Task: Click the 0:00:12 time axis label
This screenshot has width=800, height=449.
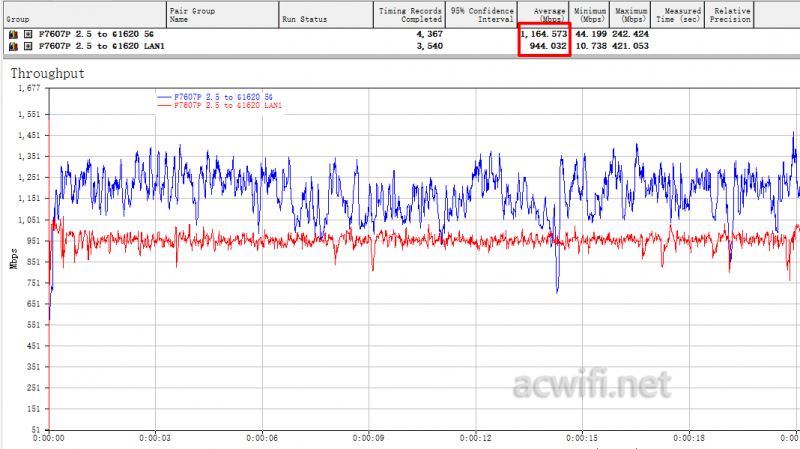Action: tap(476, 438)
